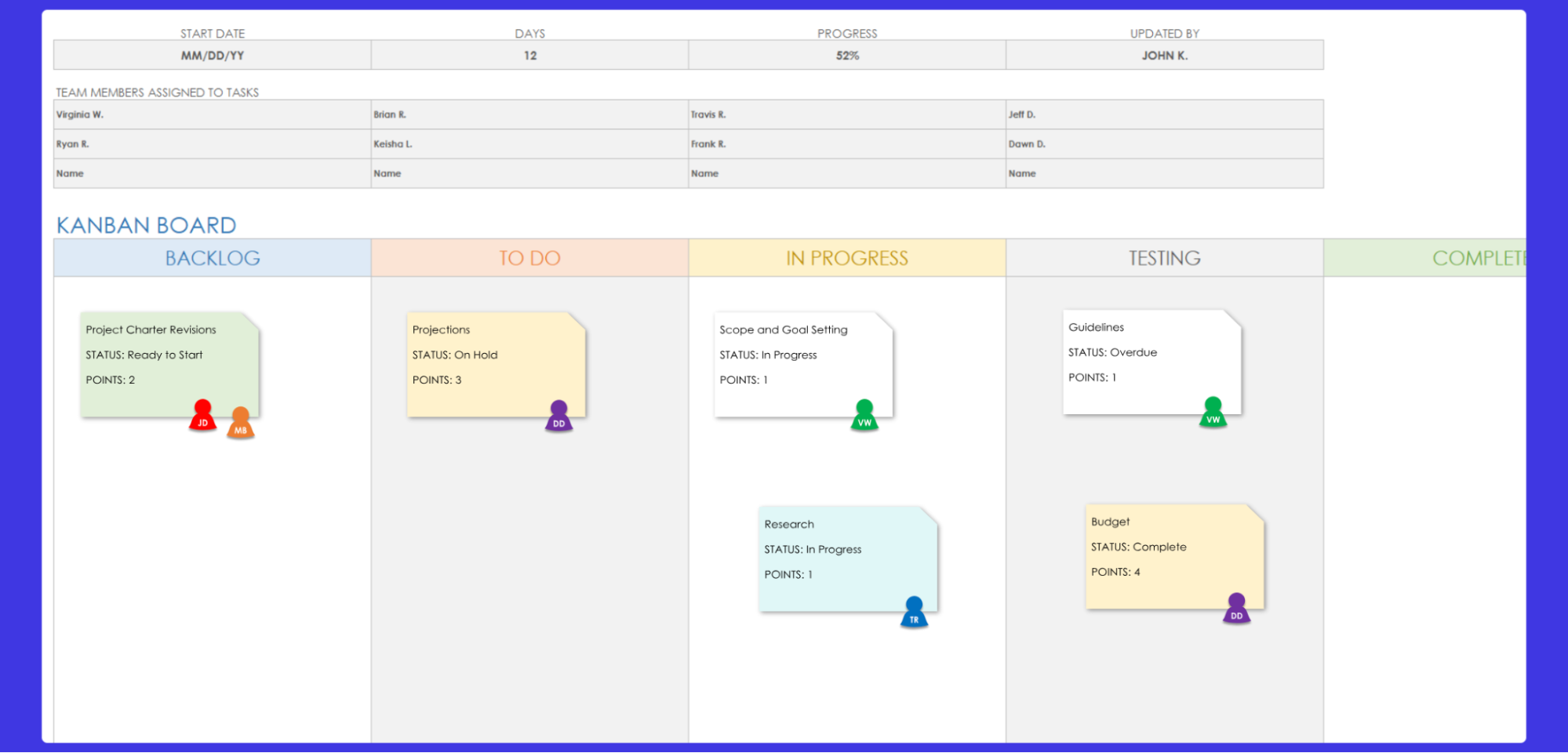The width and height of the screenshot is (1568, 753).
Task: Click the Frank R. team member cell
Action: pos(847,144)
